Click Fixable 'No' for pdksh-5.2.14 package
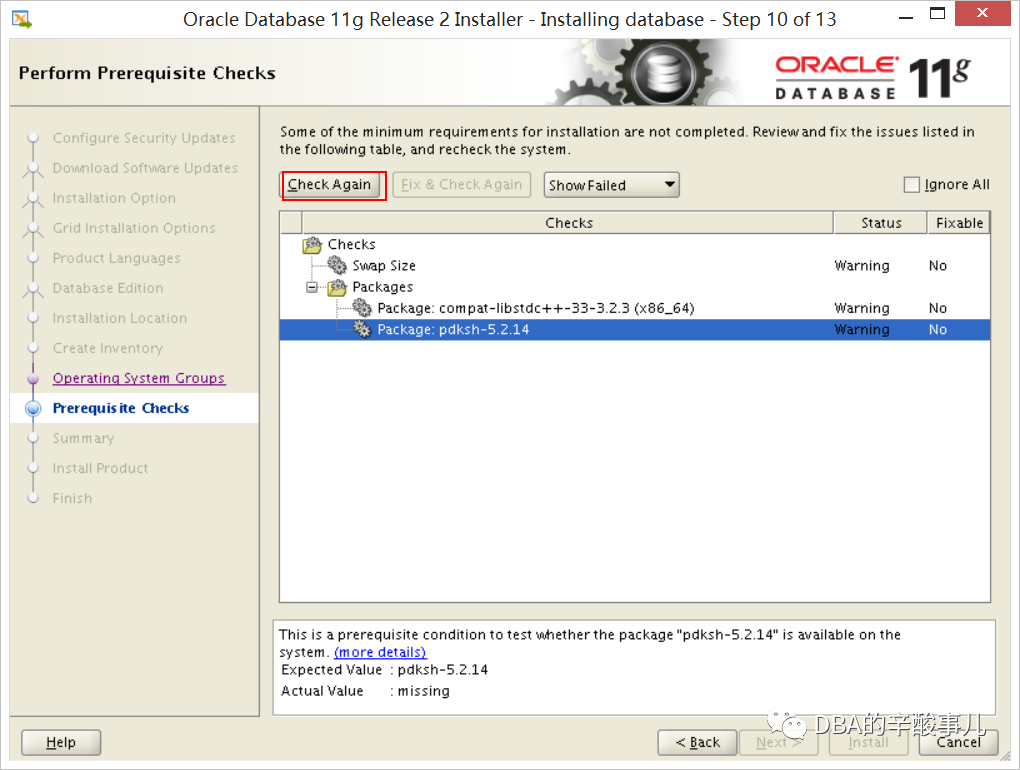Screen dimensions: 1020x770 tap(937, 329)
